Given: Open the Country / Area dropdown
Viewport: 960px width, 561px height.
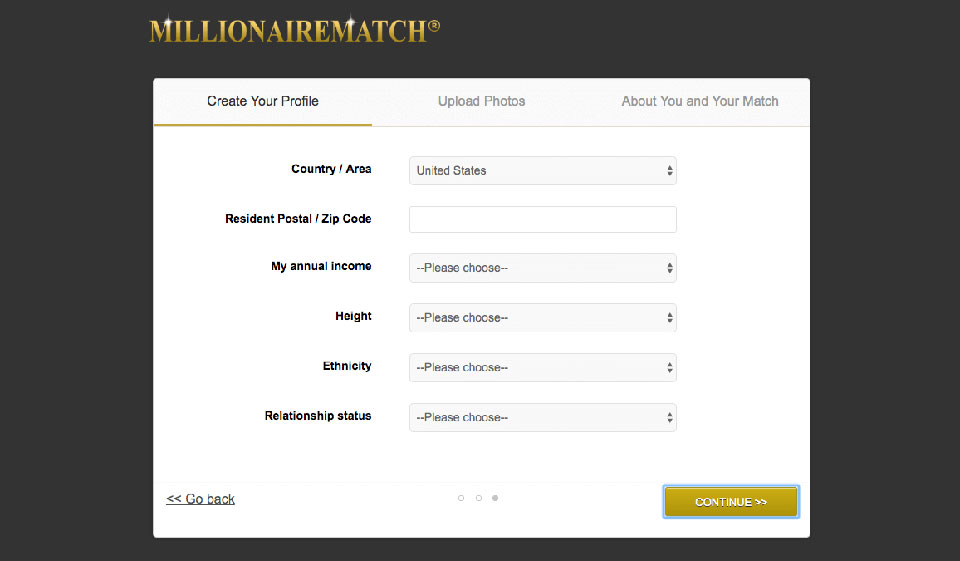Looking at the screenshot, I should (542, 171).
